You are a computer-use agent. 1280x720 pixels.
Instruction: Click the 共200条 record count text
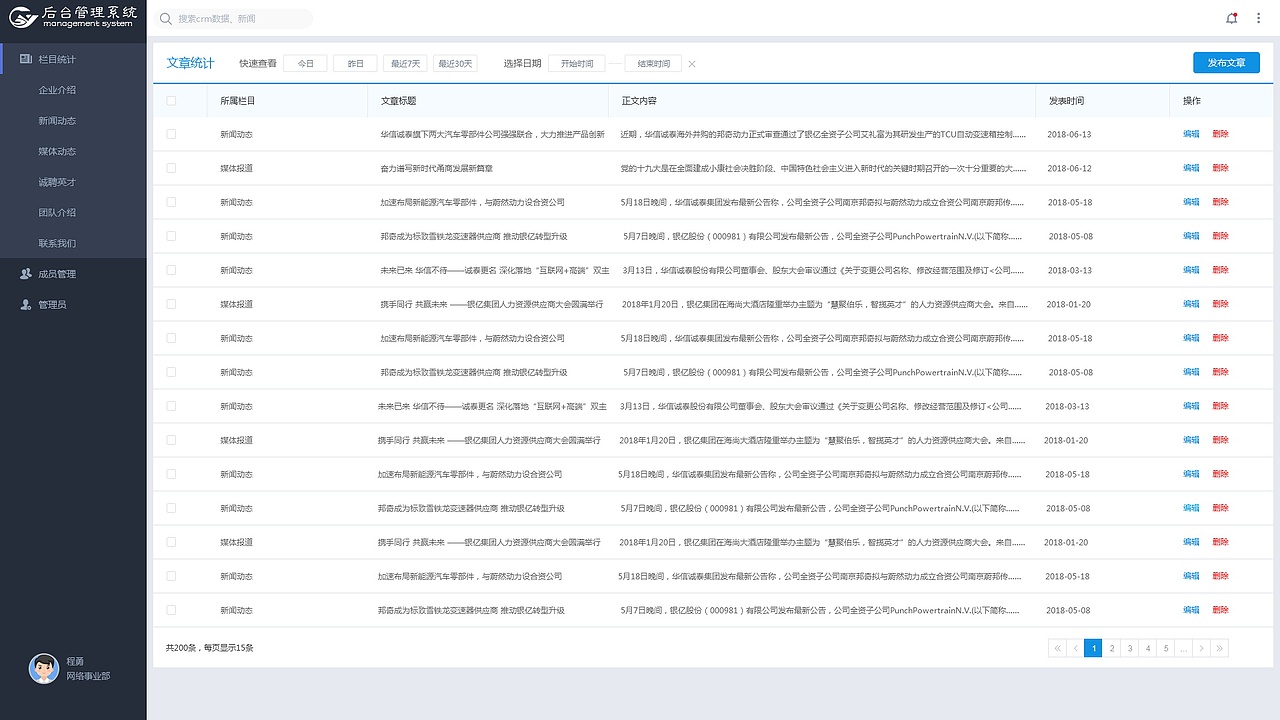[181, 648]
